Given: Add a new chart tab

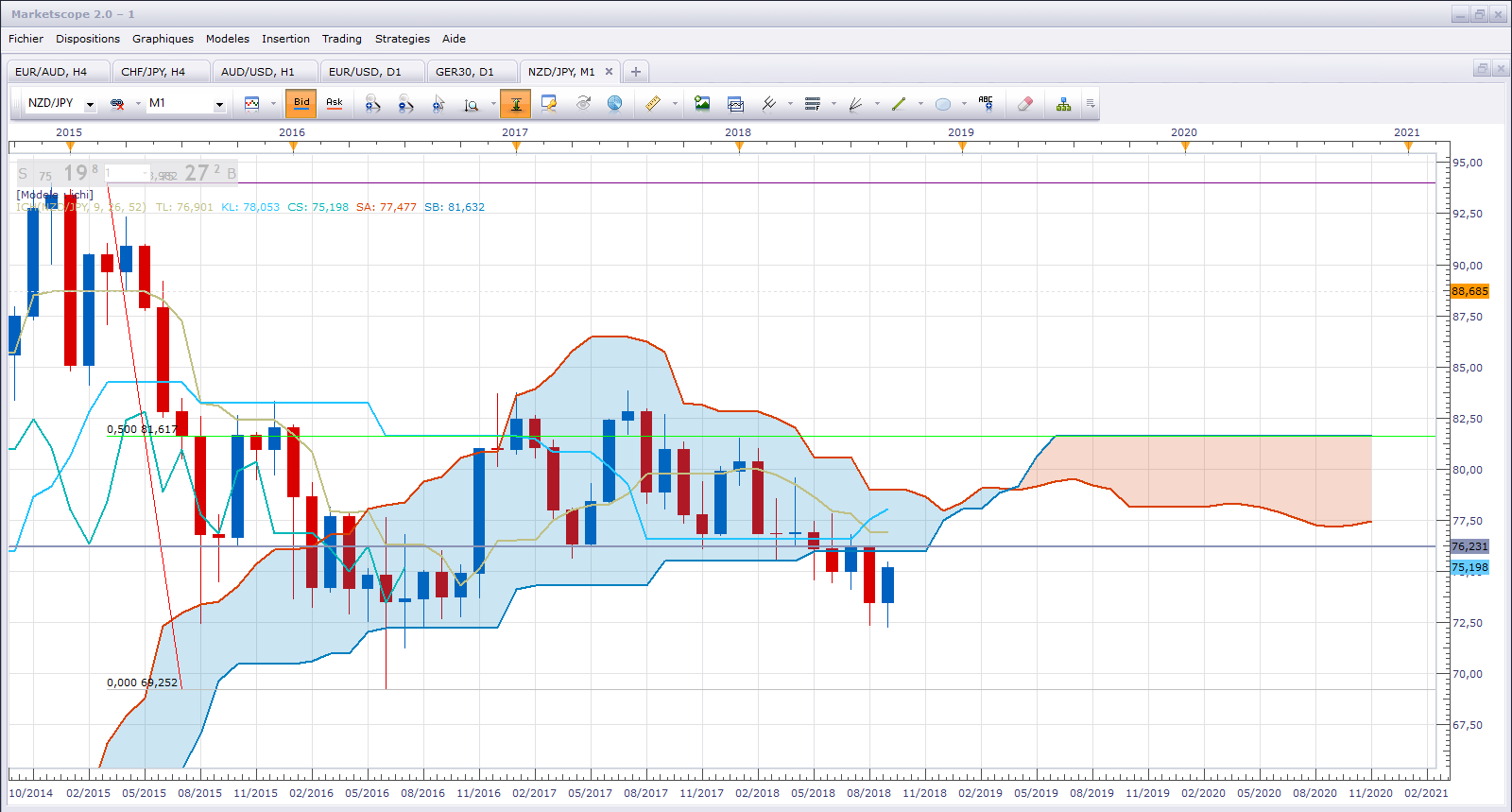Looking at the screenshot, I should 636,72.
